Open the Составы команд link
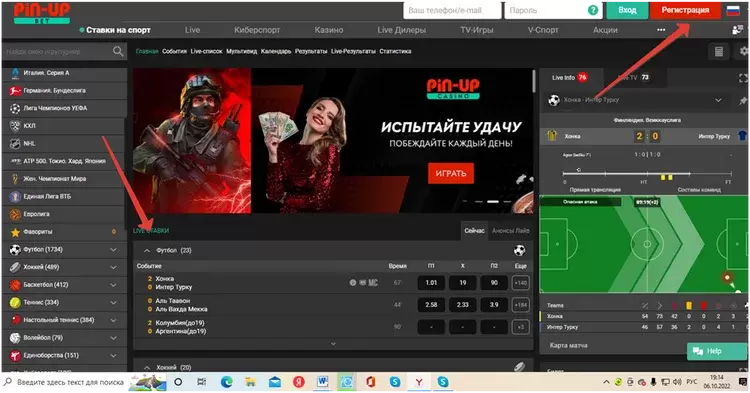The image size is (750, 393). (699, 190)
